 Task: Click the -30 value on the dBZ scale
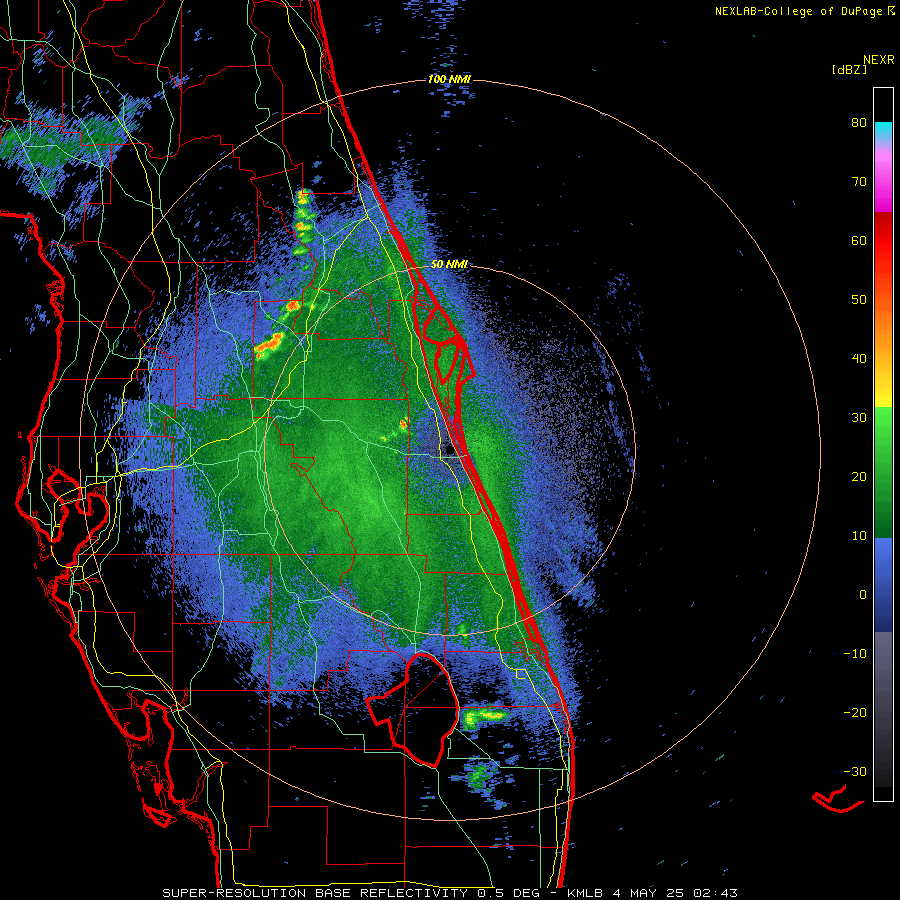pyautogui.click(x=855, y=771)
